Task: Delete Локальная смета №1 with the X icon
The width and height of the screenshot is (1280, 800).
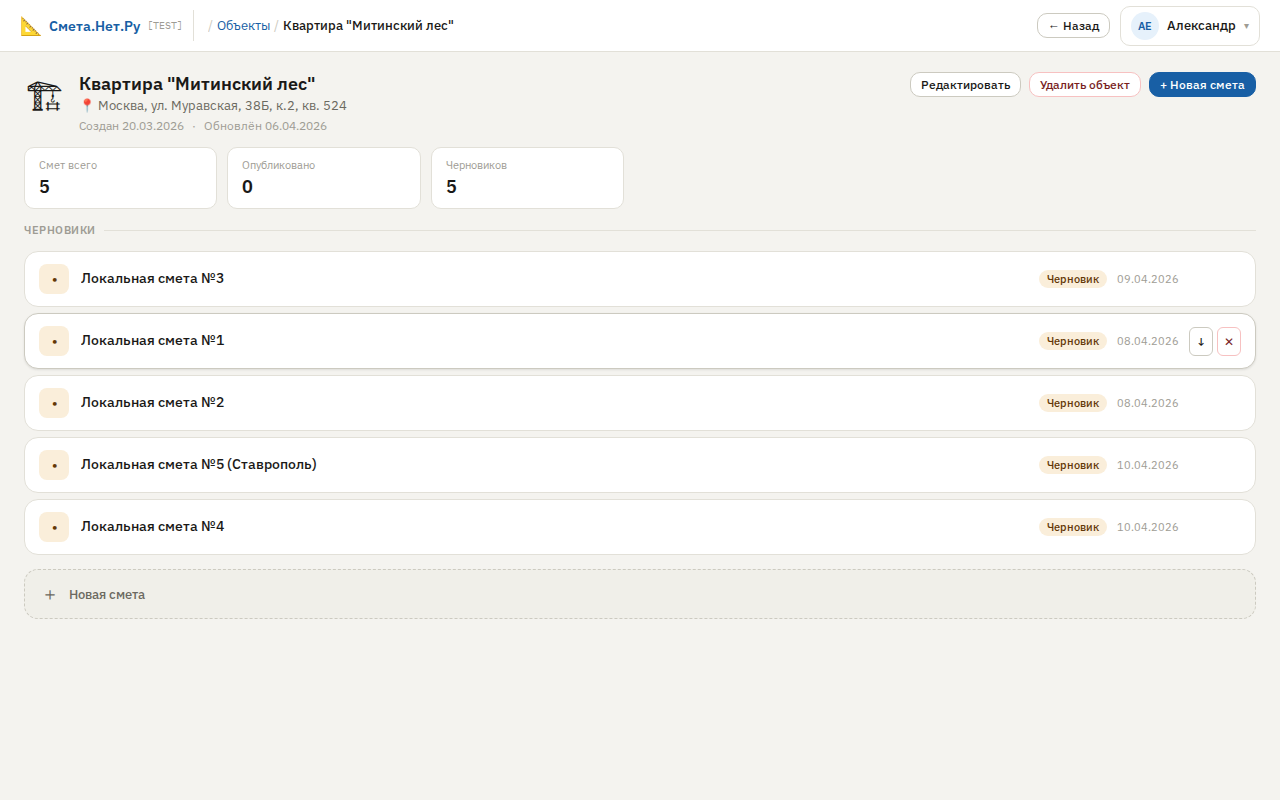Action: click(1229, 341)
